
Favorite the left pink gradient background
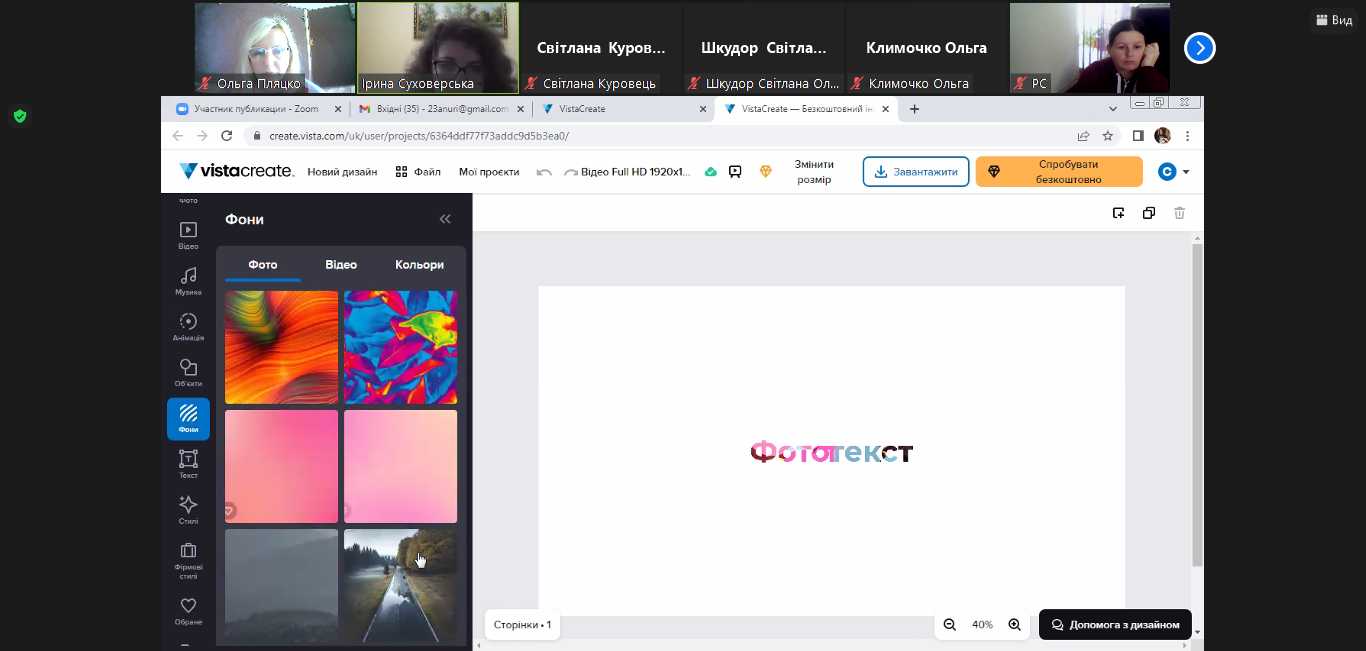click(x=229, y=511)
